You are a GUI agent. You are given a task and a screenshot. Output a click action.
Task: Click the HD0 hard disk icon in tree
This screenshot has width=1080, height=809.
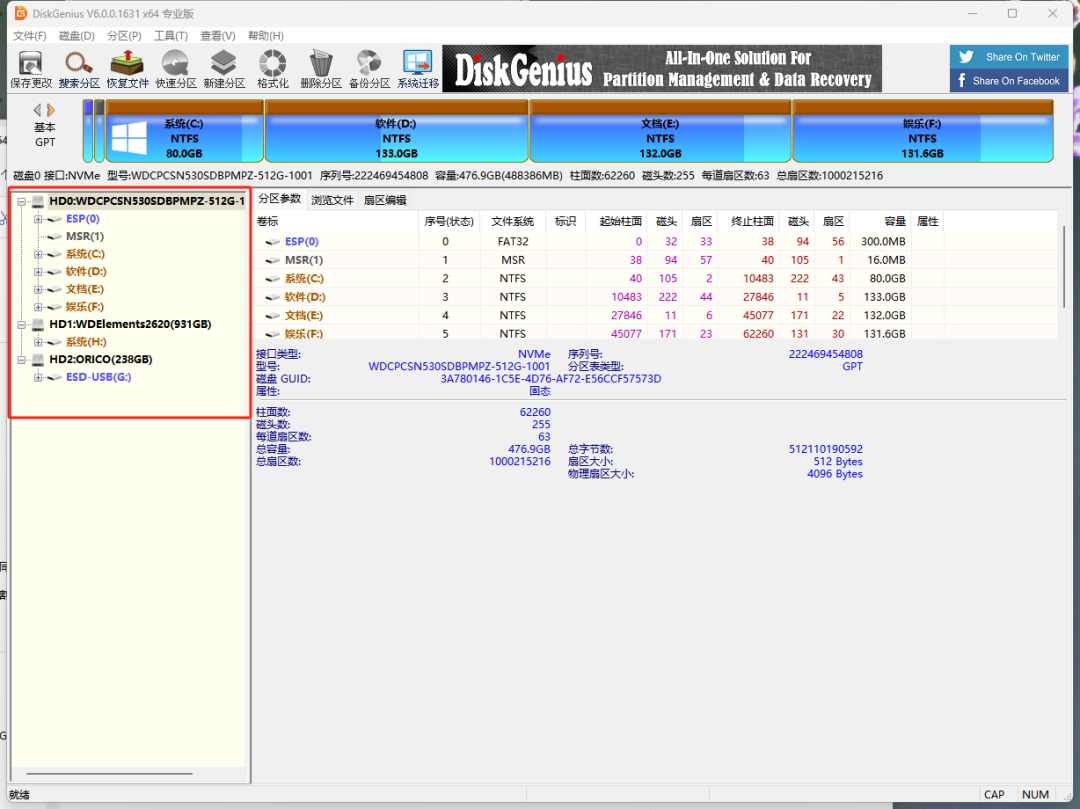click(39, 201)
